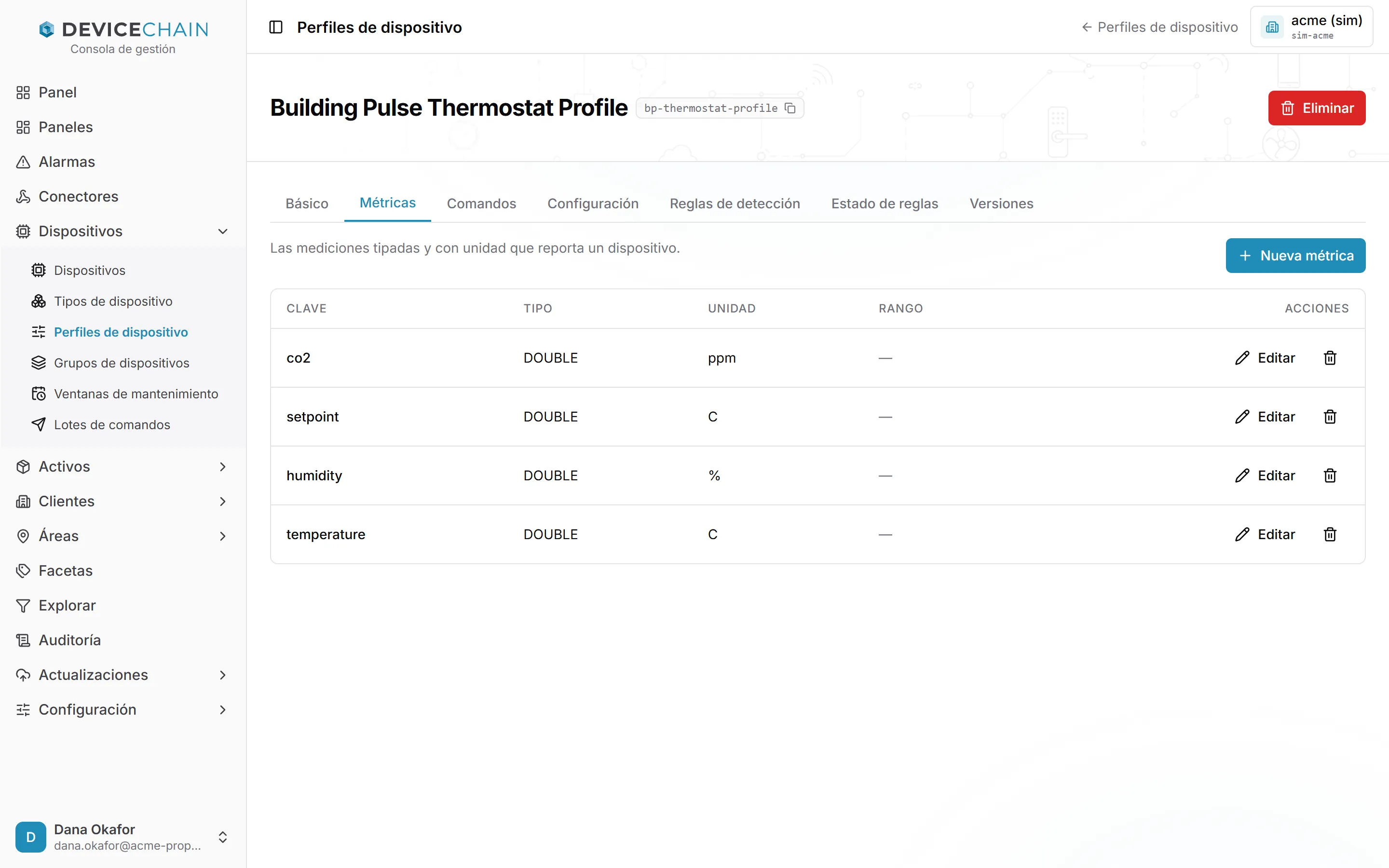The height and width of the screenshot is (868, 1389).
Task: Go back via Perfiles de dispositivo link
Action: click(x=1159, y=27)
